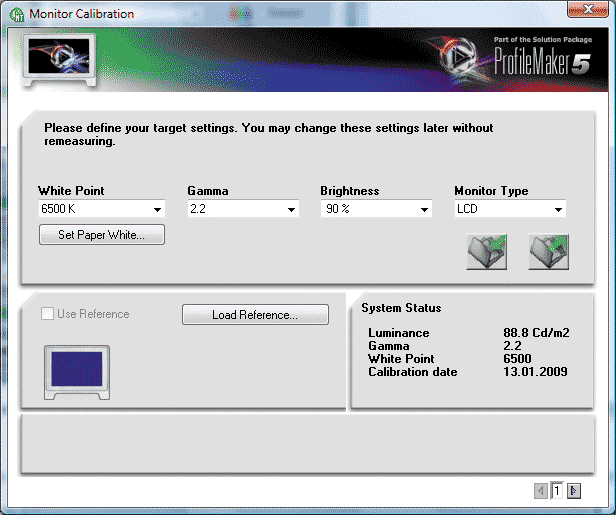Go to the previous page arrow

point(541,491)
